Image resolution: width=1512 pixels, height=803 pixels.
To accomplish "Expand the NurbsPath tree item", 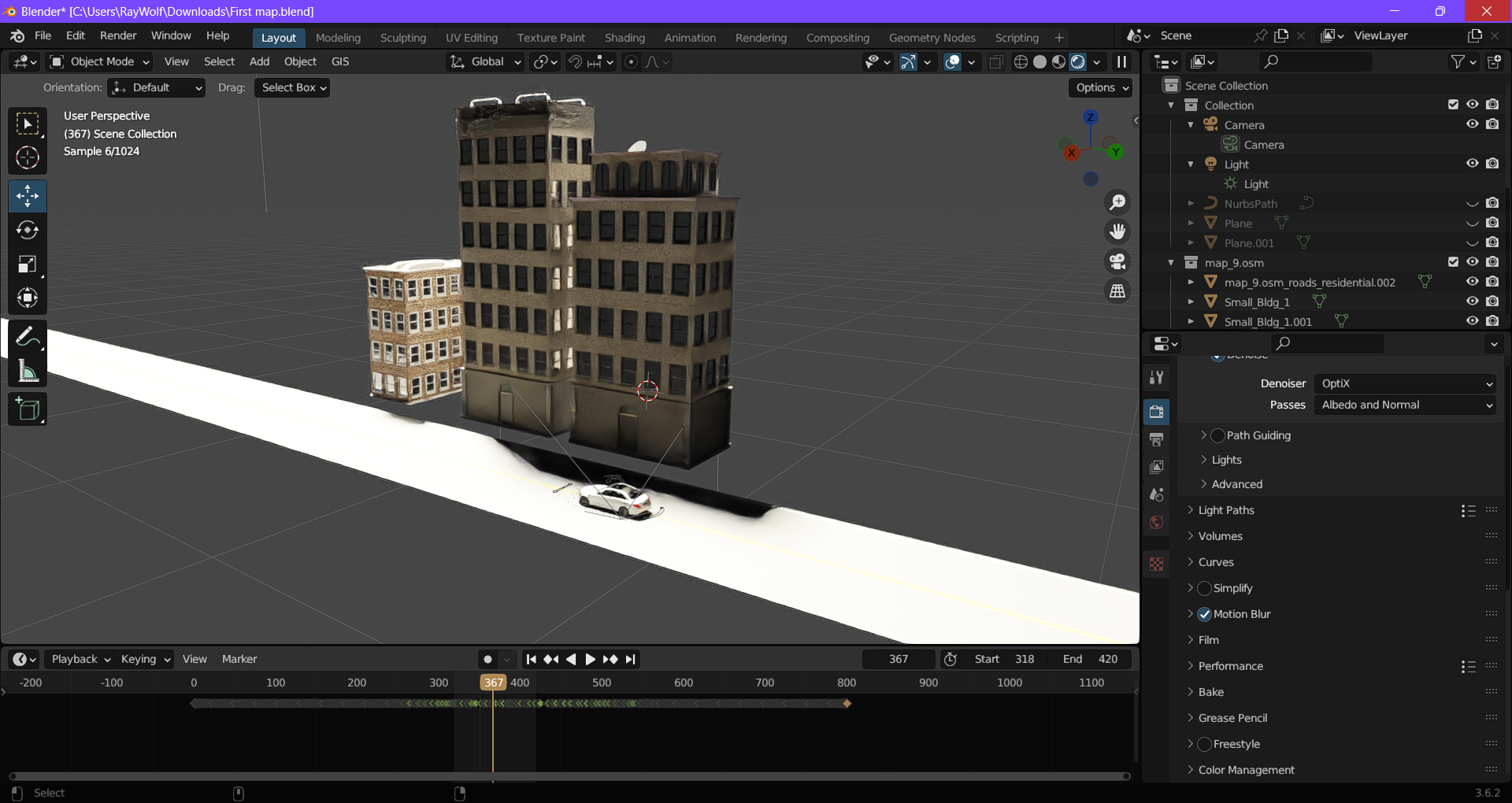I will click(x=1191, y=203).
